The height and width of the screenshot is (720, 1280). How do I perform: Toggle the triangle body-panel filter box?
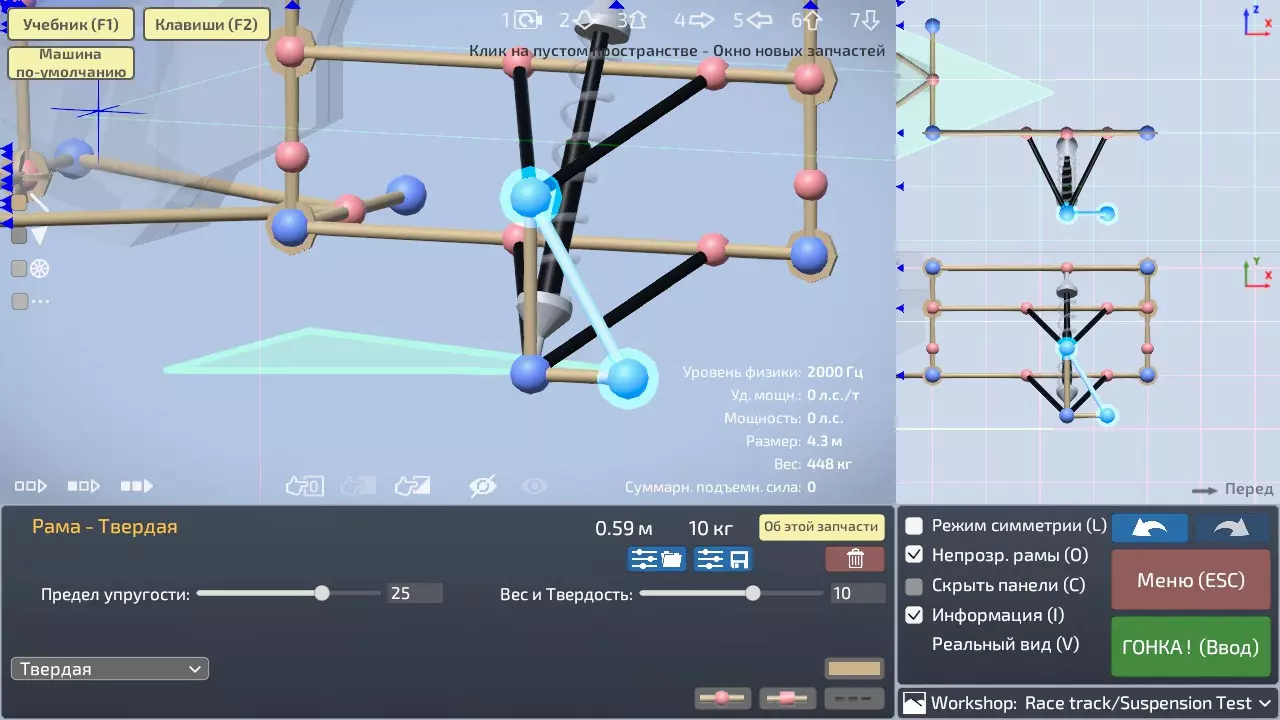(19, 236)
